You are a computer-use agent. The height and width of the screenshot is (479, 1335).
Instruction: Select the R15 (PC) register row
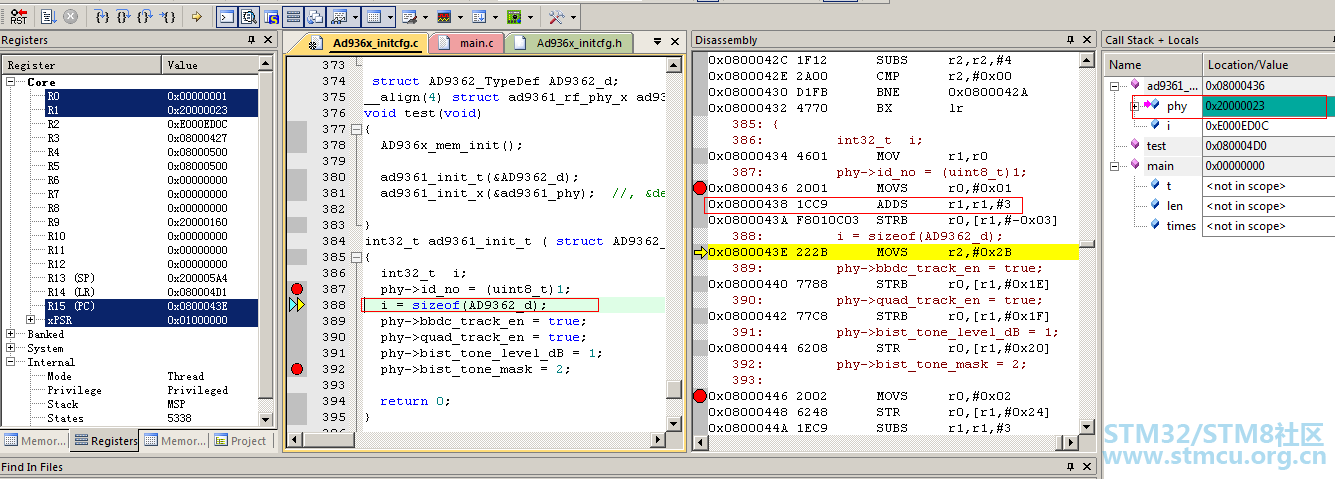click(150, 306)
